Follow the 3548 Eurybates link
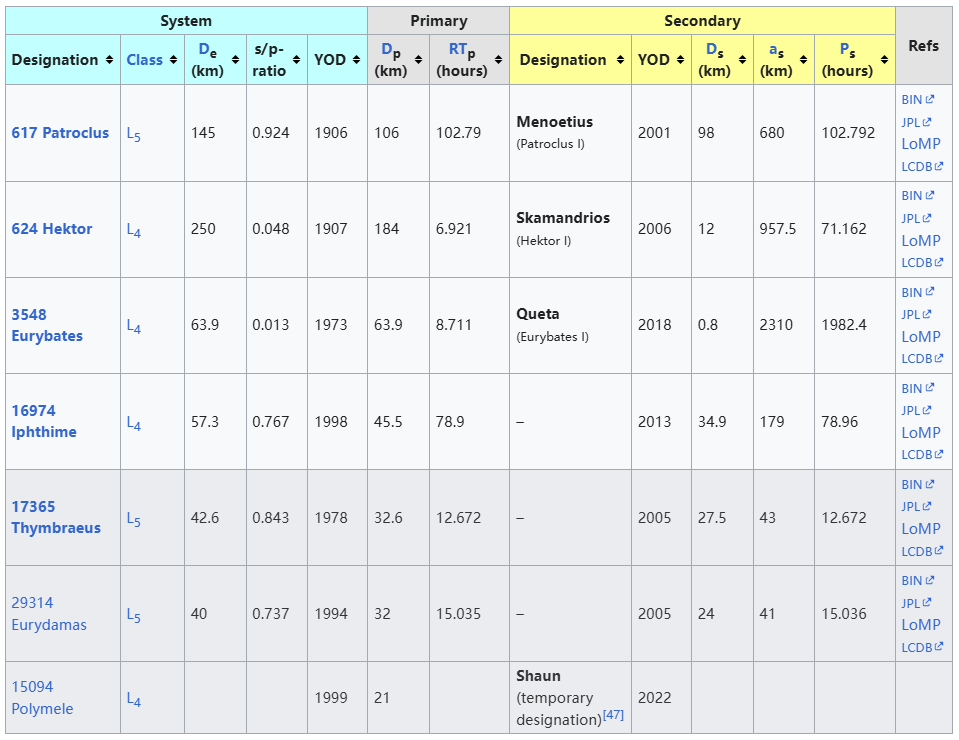 [47, 325]
